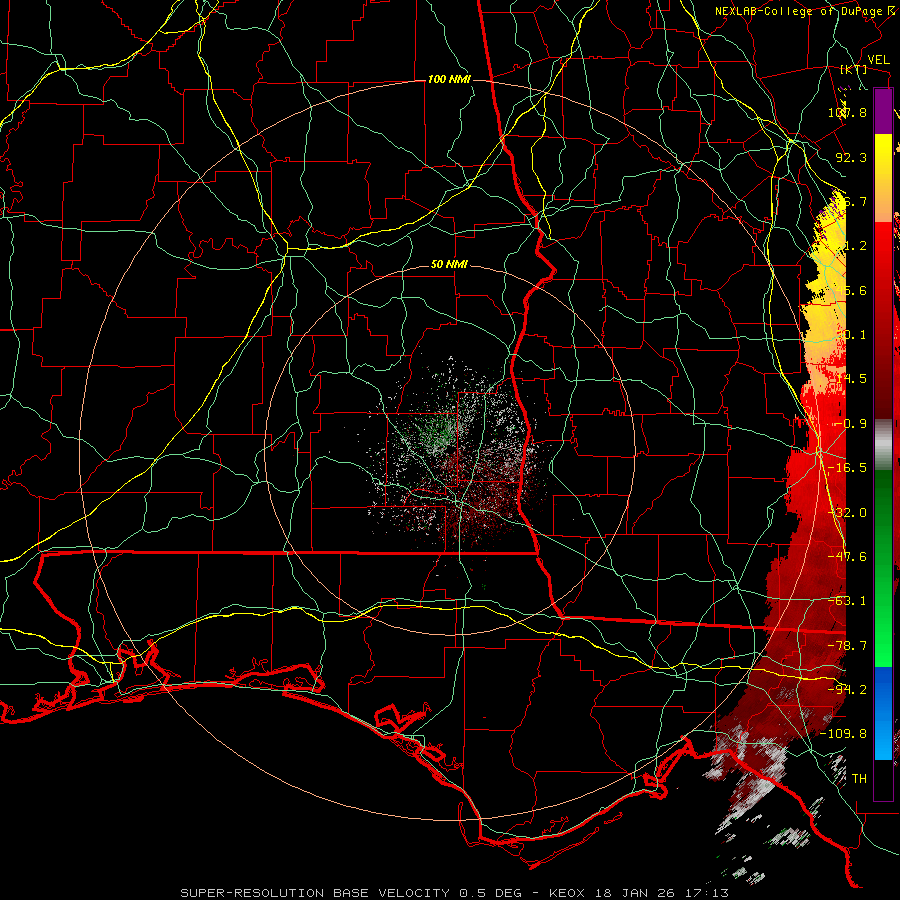Click the VEL legend title
The image size is (900, 900).
point(878,60)
